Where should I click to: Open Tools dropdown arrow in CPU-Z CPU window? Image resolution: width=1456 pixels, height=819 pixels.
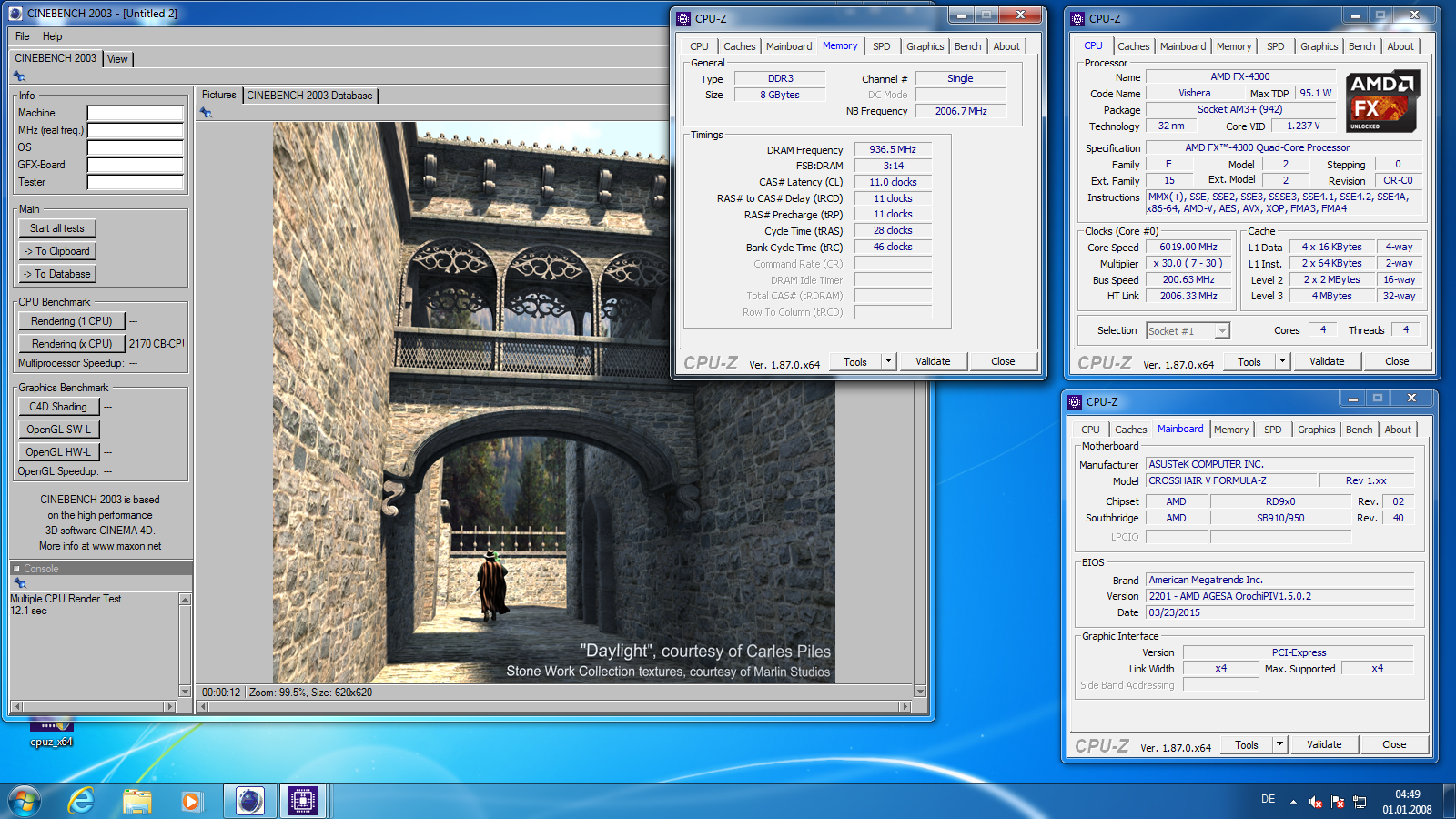pyautogui.click(x=1282, y=361)
